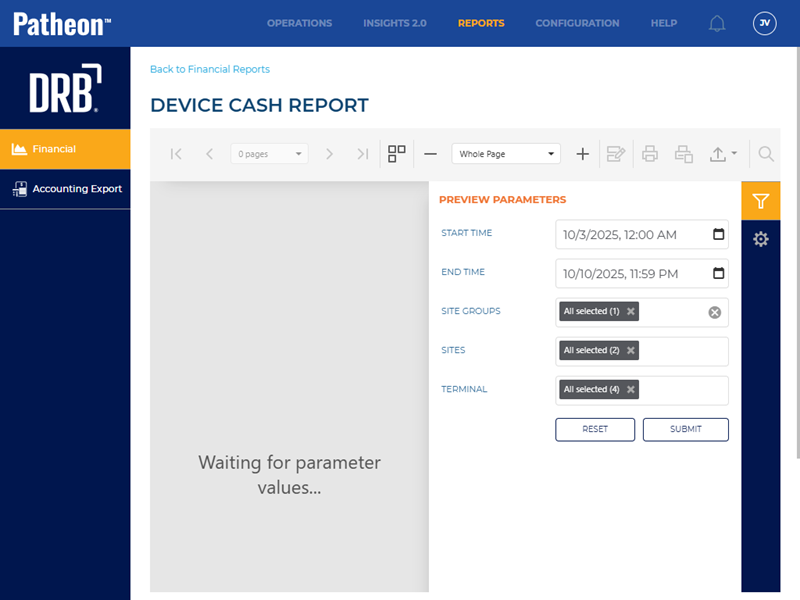Open the Start Time calendar picker
The width and height of the screenshot is (800, 600).
tap(718, 235)
